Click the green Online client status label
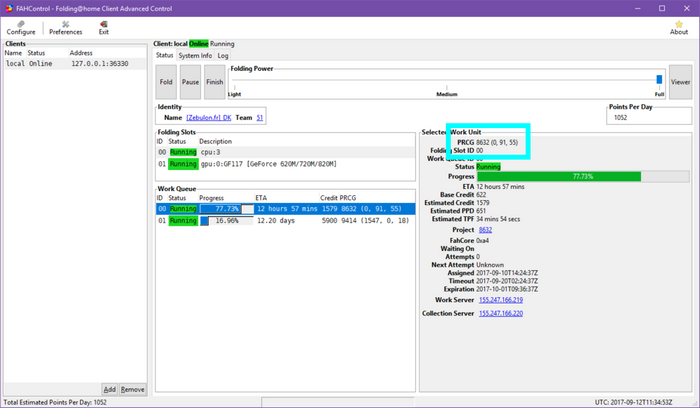The image size is (700, 408). pos(199,44)
